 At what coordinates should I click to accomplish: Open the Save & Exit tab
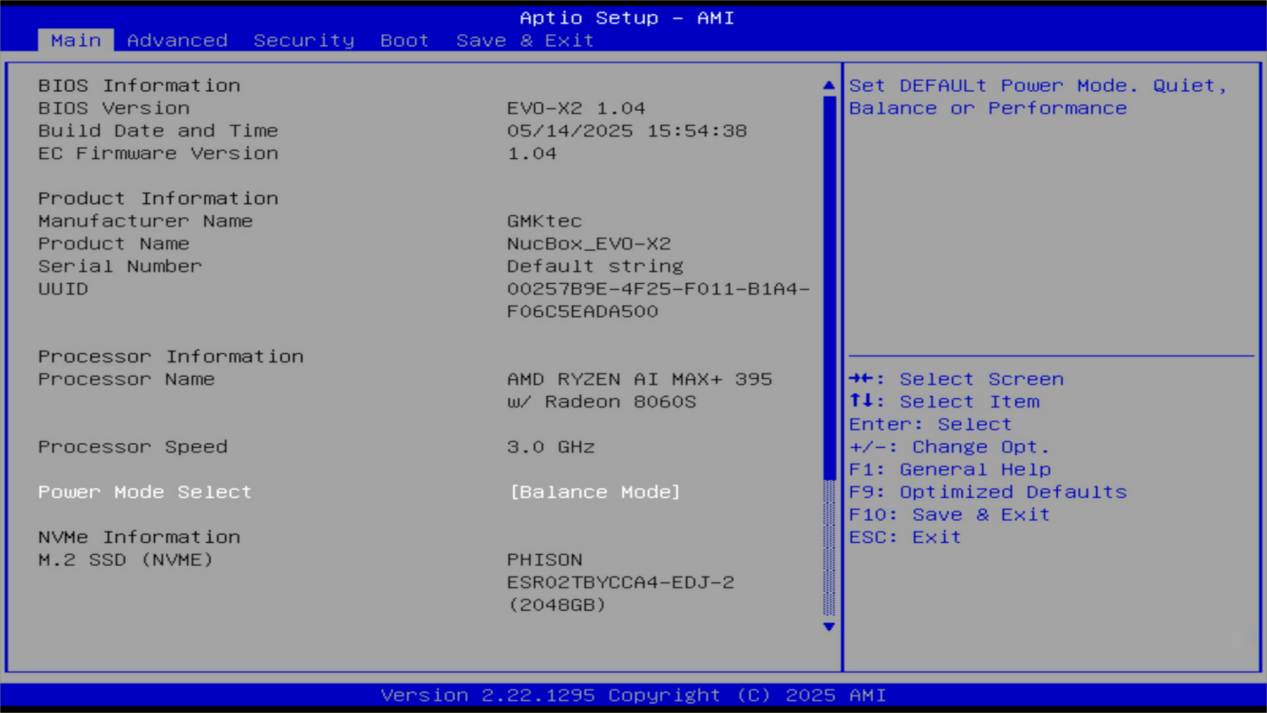525,40
